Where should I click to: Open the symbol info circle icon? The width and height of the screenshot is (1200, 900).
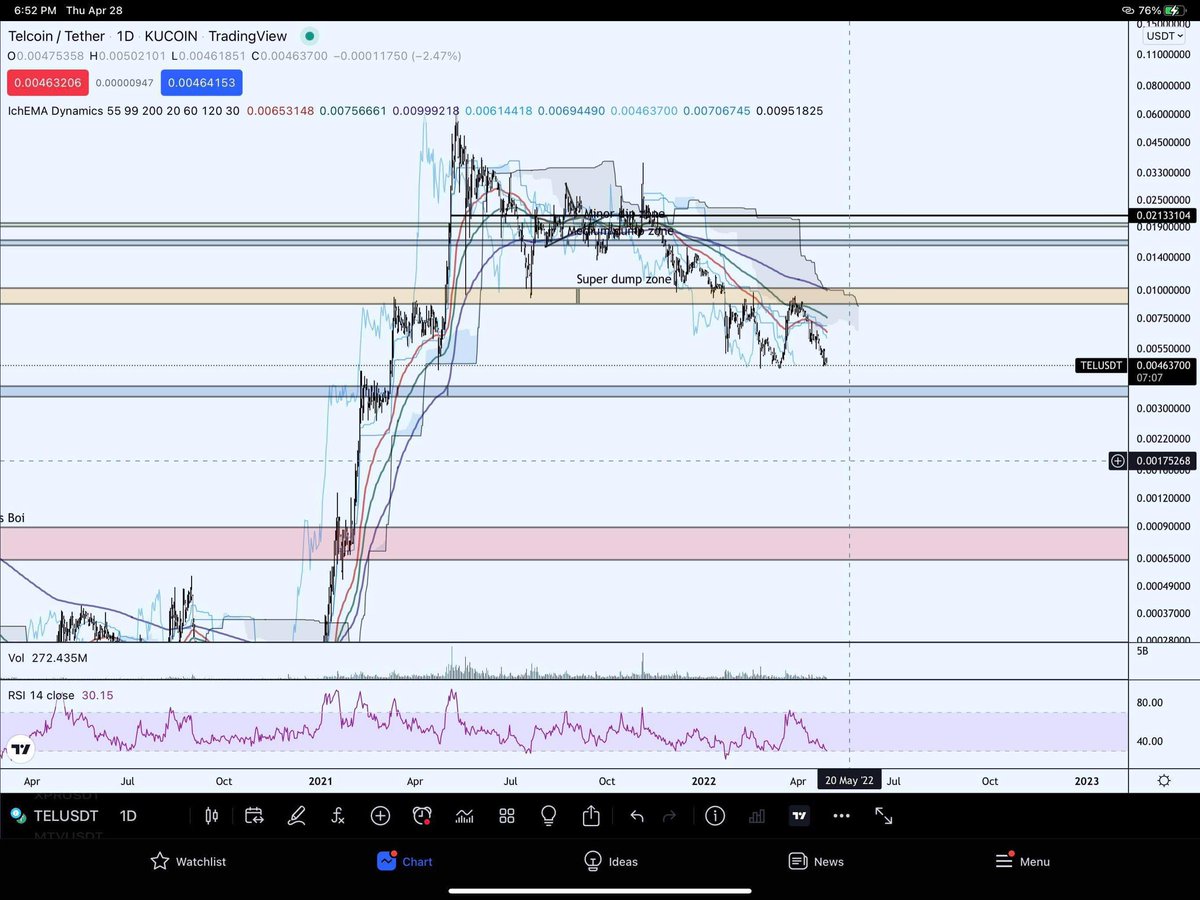[714, 816]
